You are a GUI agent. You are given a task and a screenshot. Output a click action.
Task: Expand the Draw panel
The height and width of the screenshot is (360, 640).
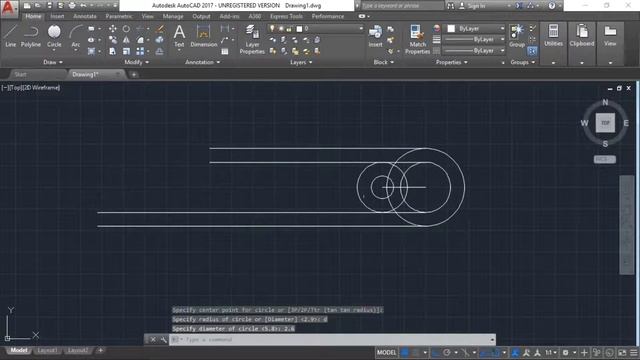(x=53, y=62)
